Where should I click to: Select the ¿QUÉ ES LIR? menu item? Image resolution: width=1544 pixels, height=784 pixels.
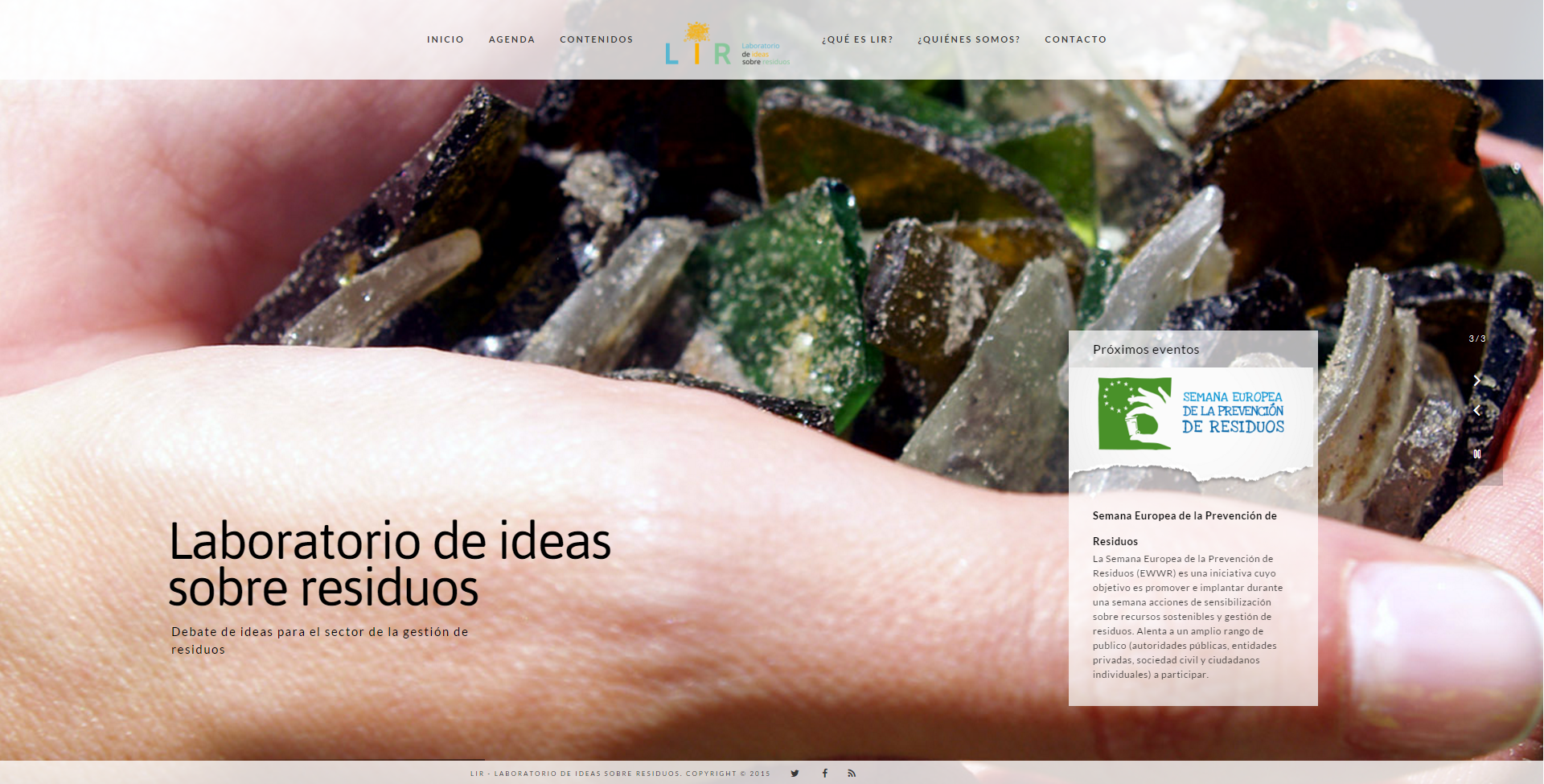(857, 39)
